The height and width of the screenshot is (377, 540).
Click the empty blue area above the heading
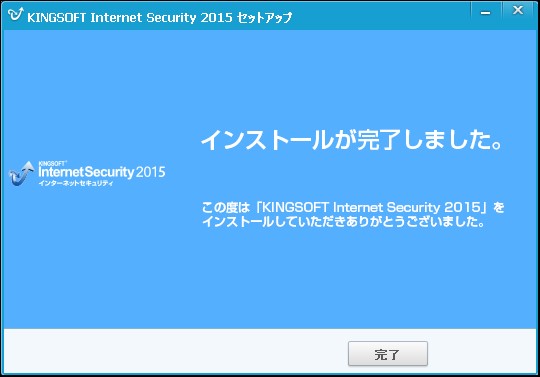click(351, 79)
